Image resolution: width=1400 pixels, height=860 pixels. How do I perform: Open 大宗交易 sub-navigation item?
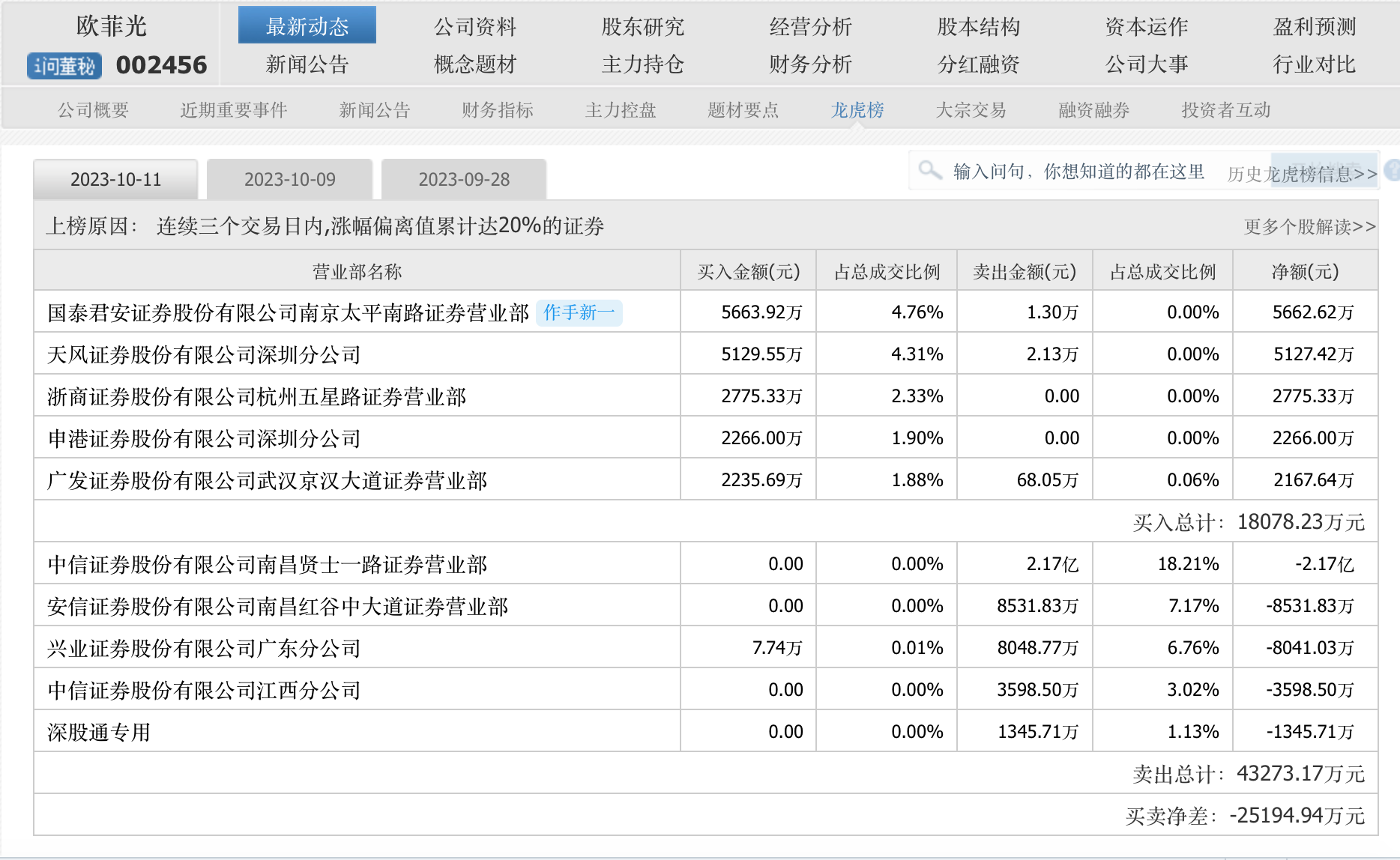(971, 110)
